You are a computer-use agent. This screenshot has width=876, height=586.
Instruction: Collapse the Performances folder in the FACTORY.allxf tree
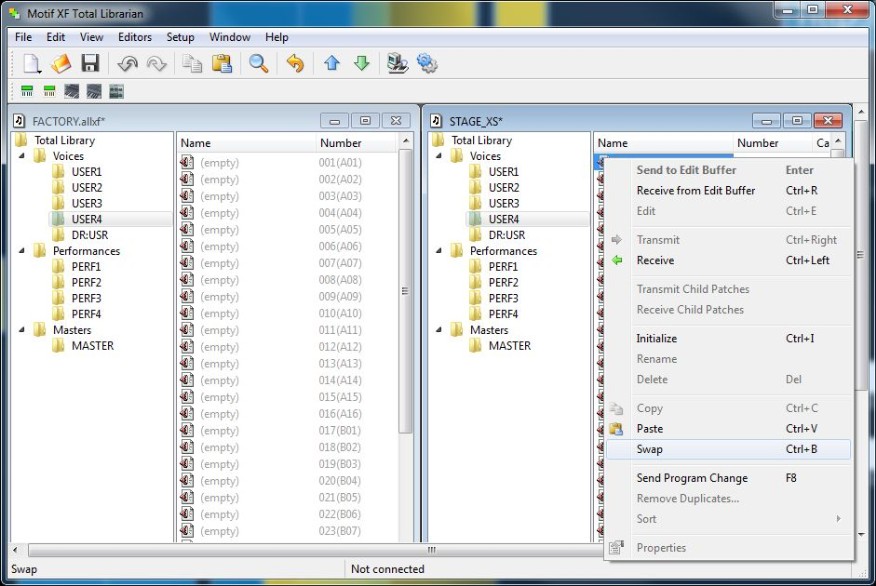pos(22,251)
